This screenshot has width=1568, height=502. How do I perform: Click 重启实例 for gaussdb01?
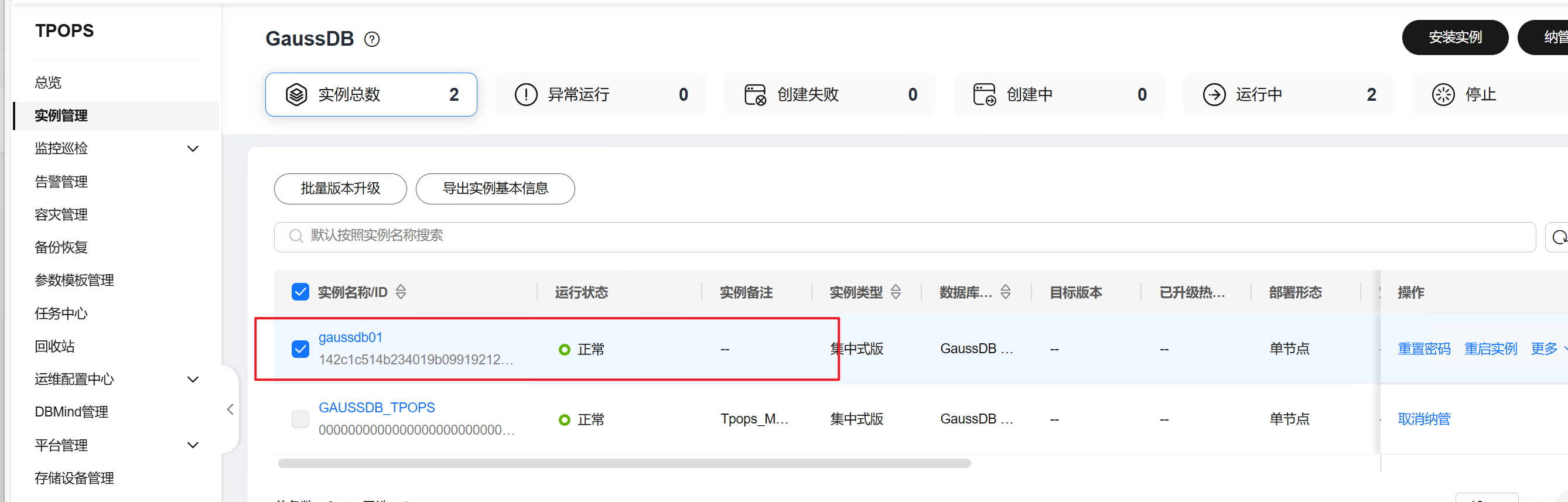pos(1490,349)
